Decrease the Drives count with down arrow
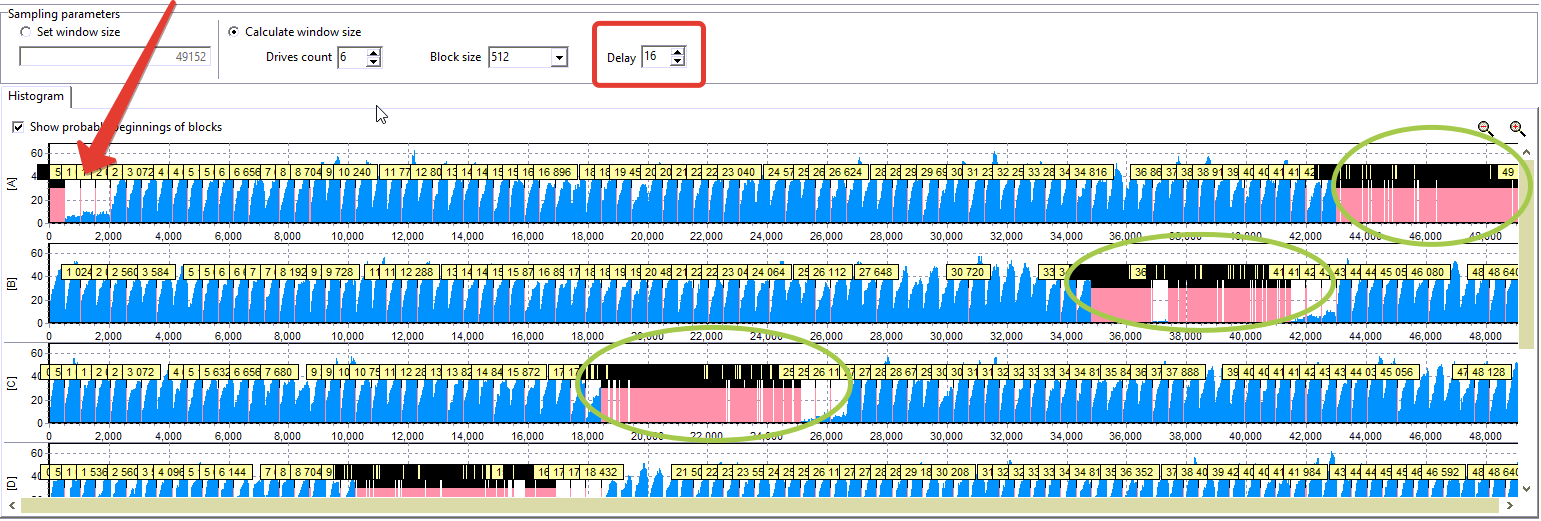1541x521 pixels. [374, 62]
